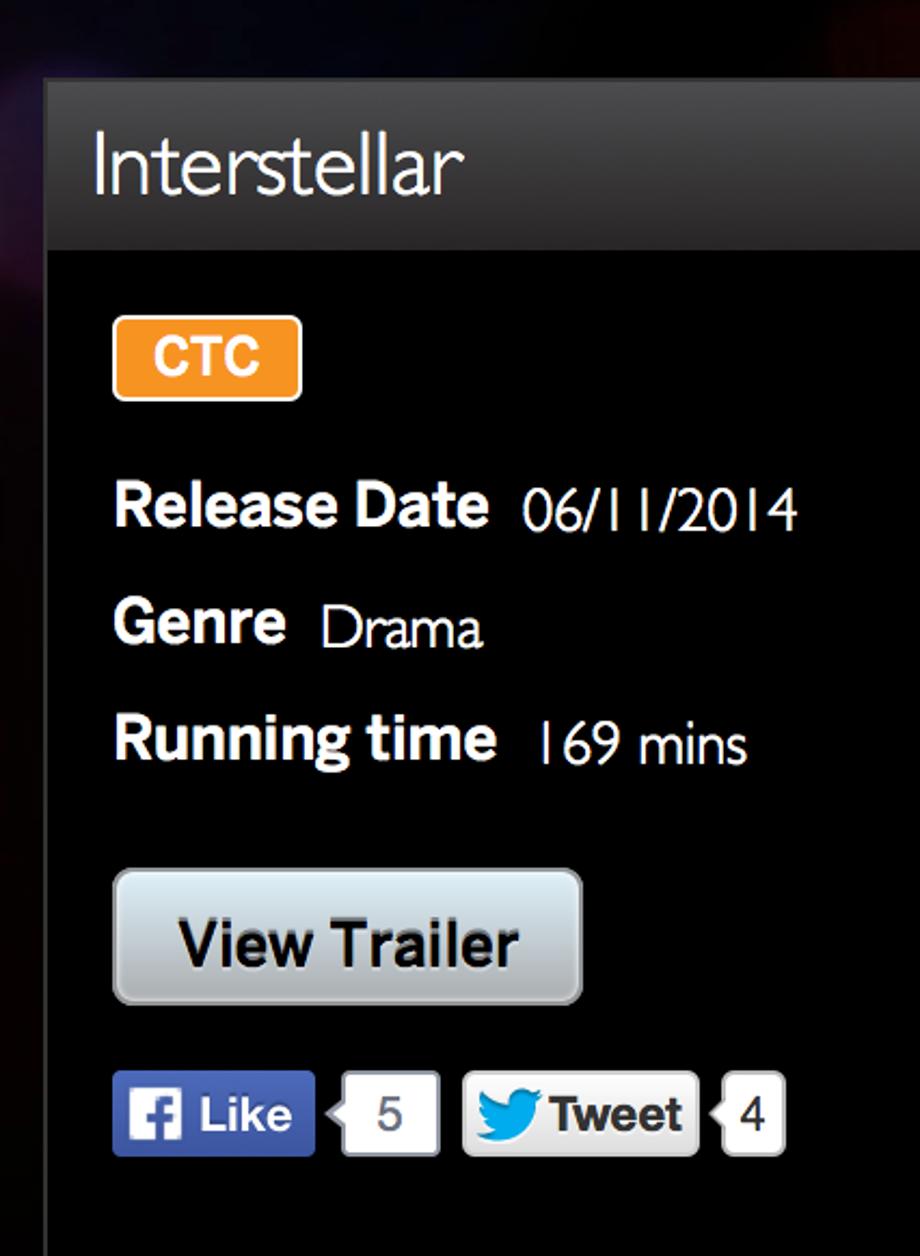
Task: Click the orange CTC rating badge
Action: [x=207, y=358]
